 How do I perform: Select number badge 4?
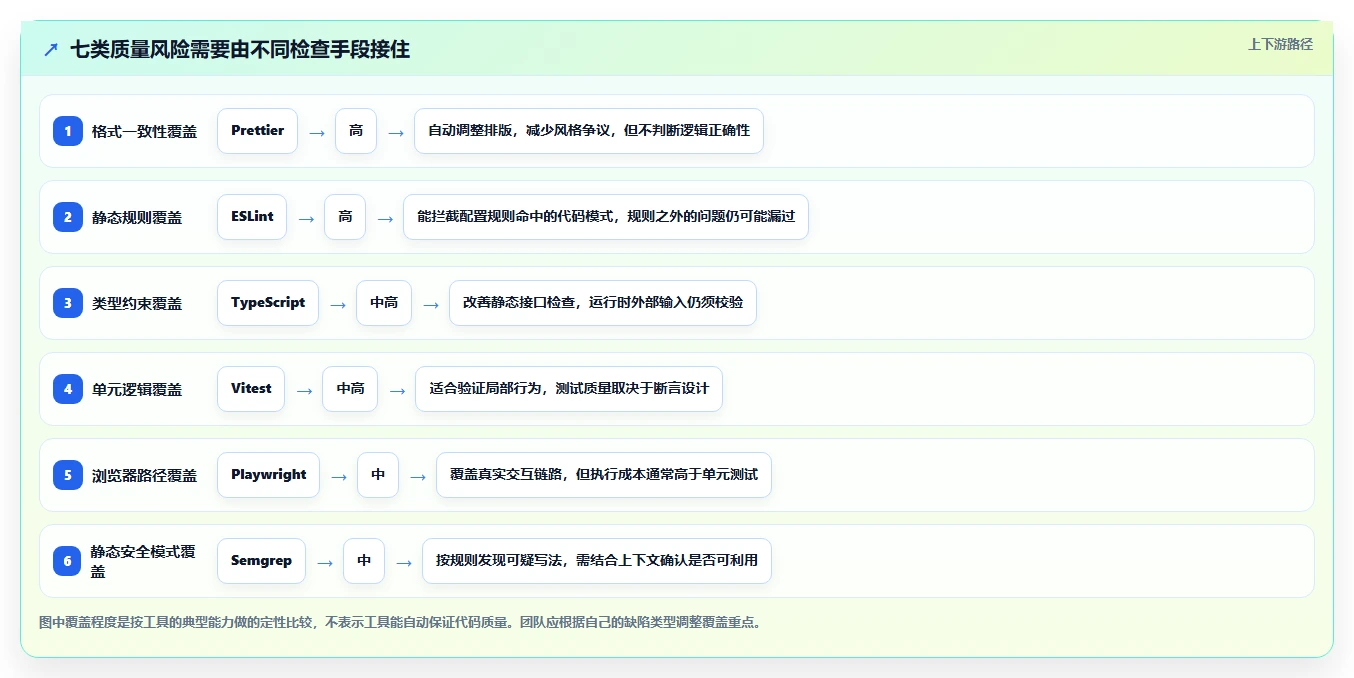point(68,389)
